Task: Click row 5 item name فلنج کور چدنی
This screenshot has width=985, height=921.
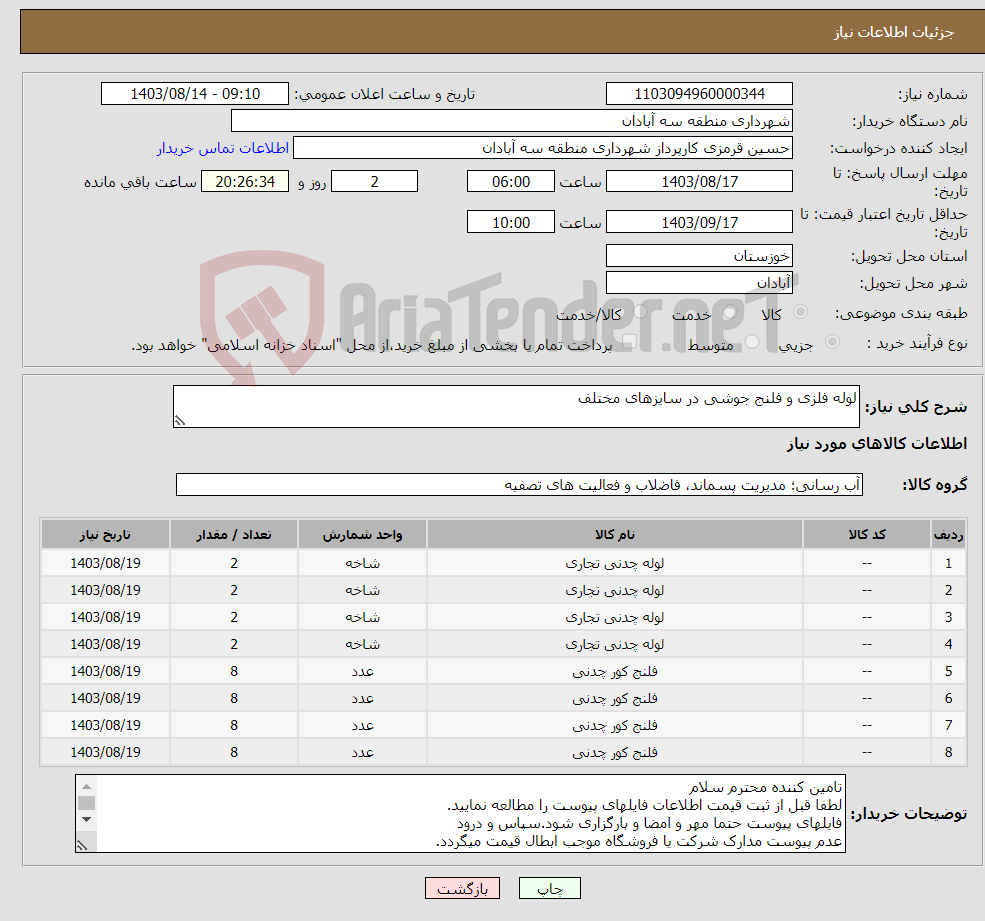Action: coord(614,671)
